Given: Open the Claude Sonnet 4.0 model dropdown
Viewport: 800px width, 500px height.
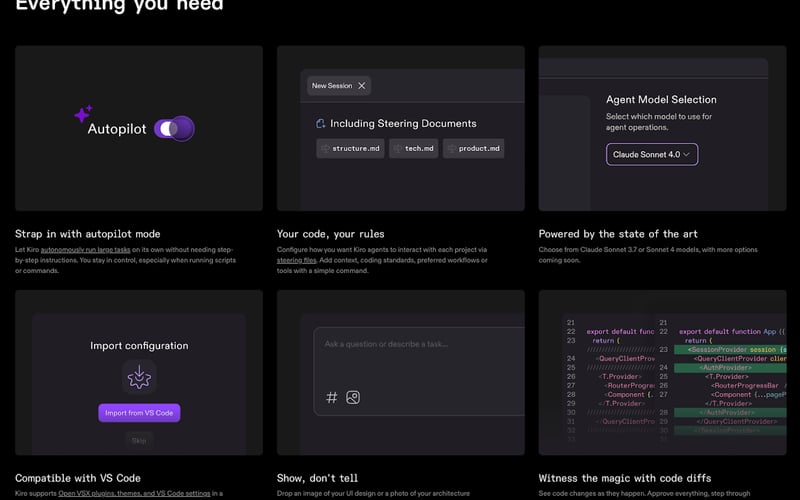Looking at the screenshot, I should (x=652, y=154).
